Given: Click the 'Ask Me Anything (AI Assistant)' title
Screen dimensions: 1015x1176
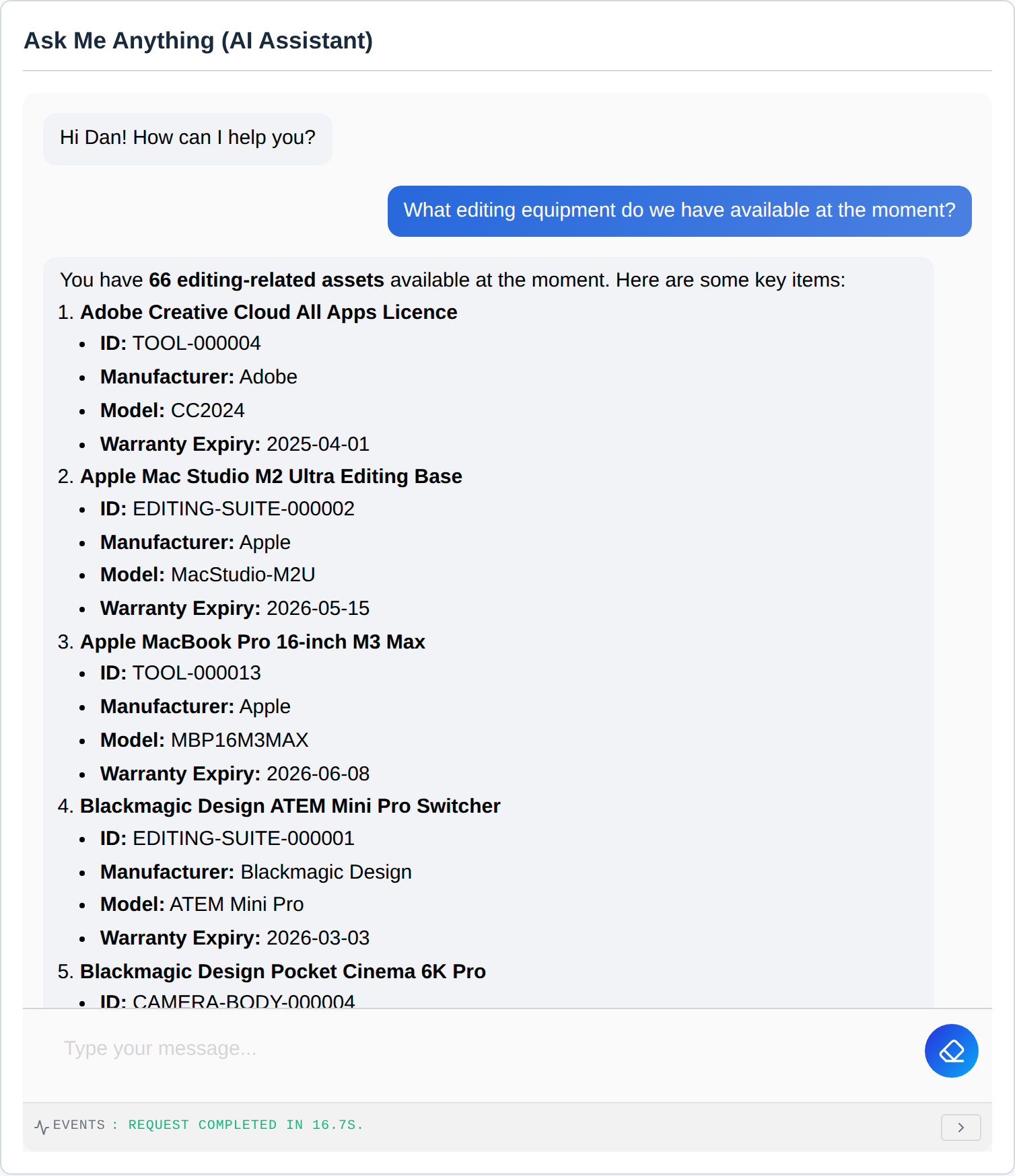Looking at the screenshot, I should (x=199, y=40).
